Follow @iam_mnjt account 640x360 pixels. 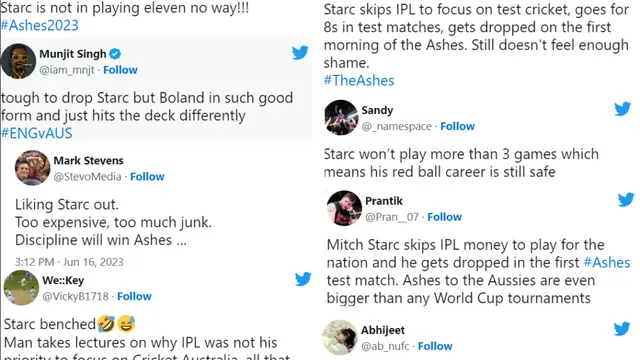[x=120, y=70]
